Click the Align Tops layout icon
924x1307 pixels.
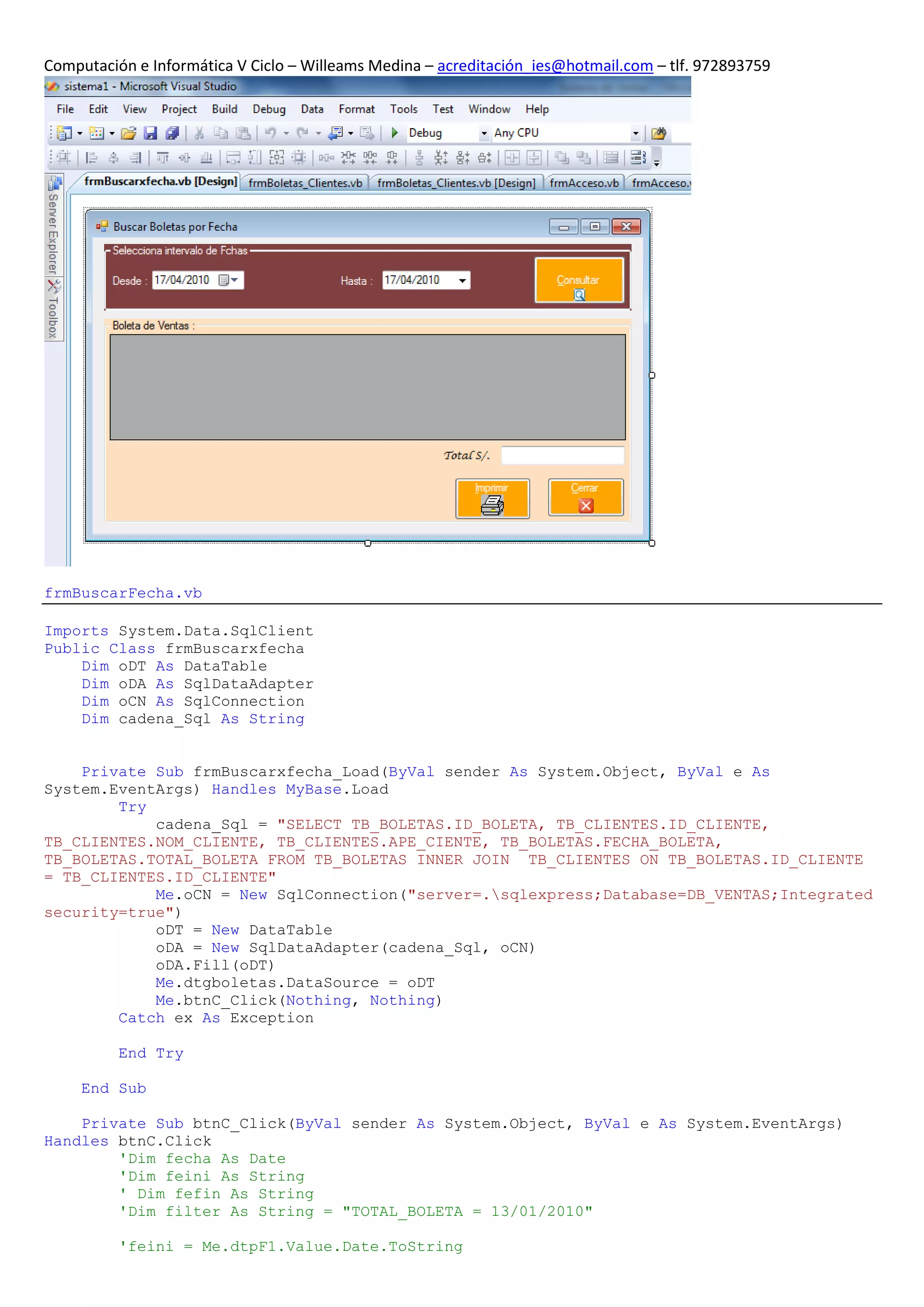pos(163,158)
